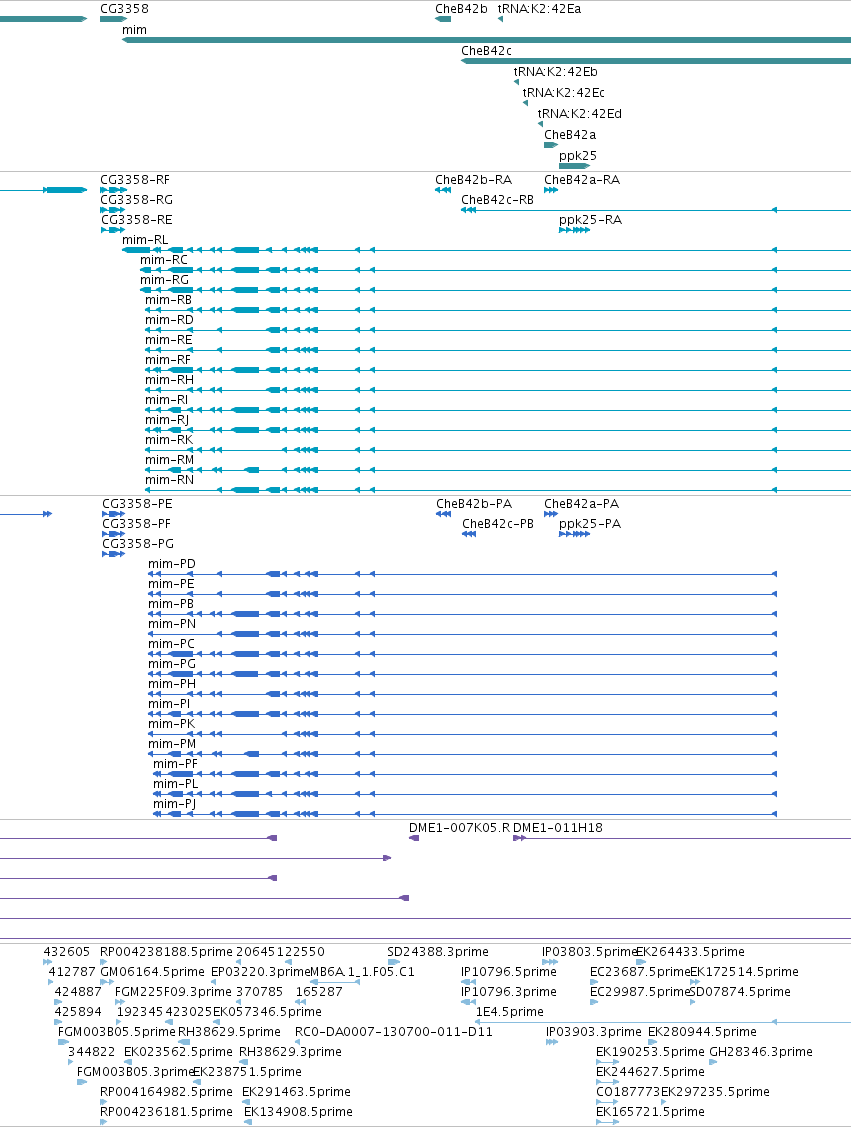851x1127 pixels.
Task: Click transcript mim-RK label
Action: coord(169,440)
